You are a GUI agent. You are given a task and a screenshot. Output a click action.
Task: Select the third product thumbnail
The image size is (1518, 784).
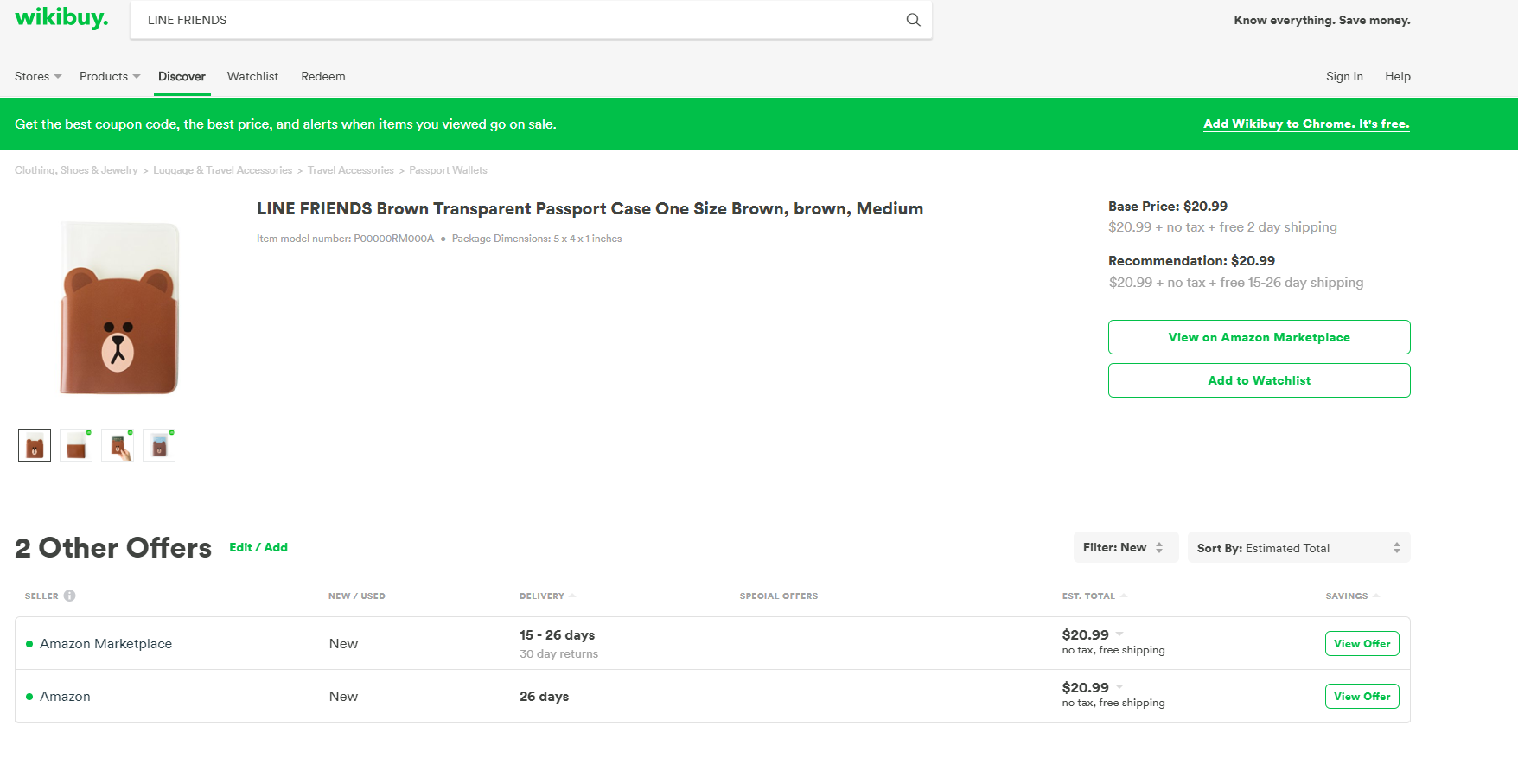118,445
